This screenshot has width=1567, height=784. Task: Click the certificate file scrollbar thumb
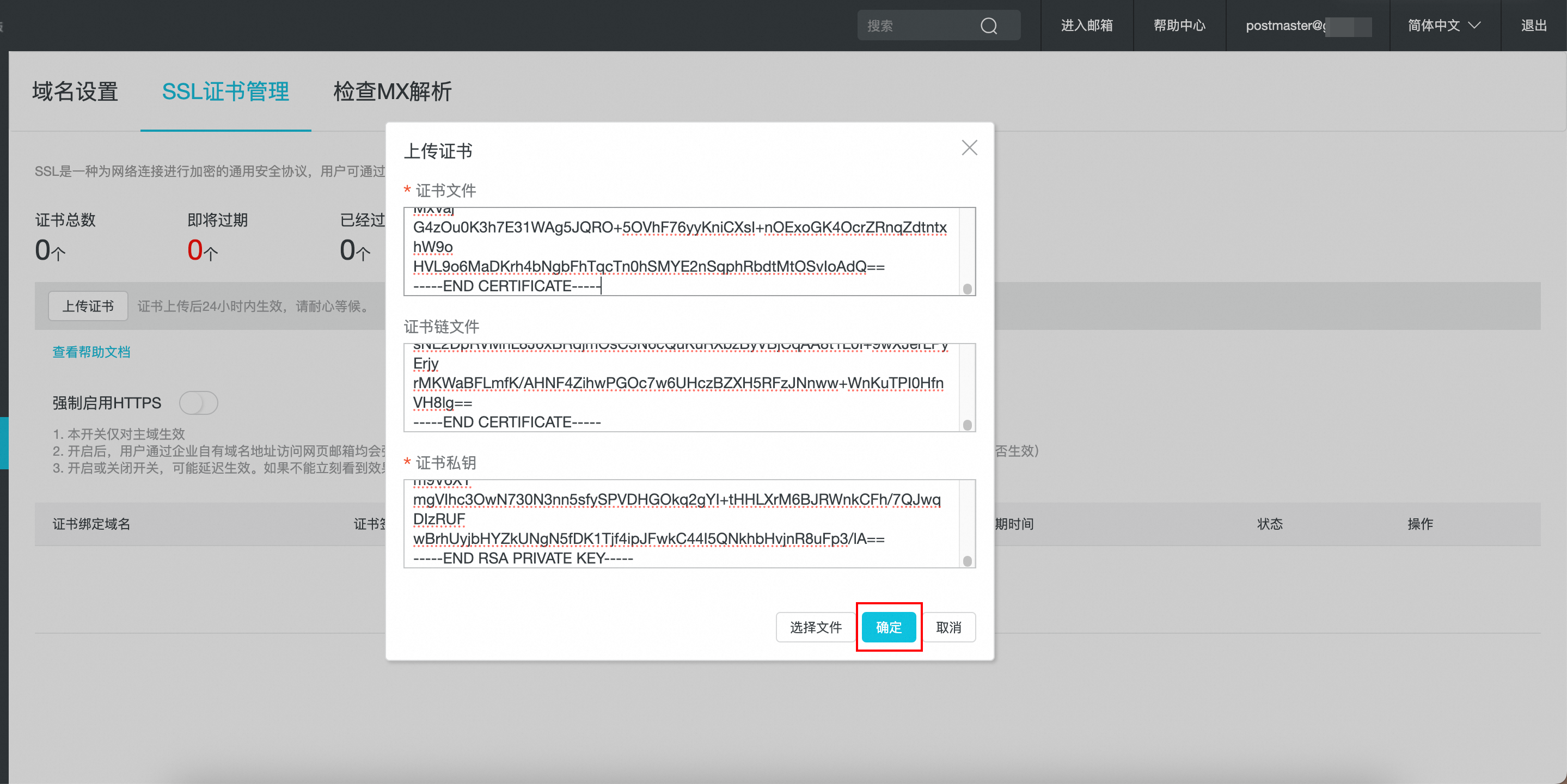pyautogui.click(x=967, y=289)
